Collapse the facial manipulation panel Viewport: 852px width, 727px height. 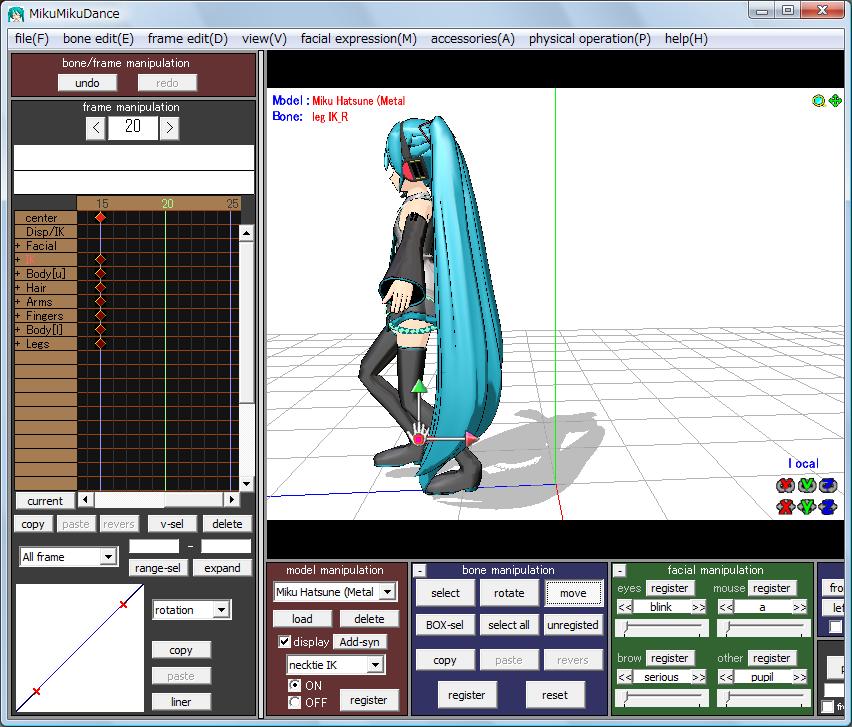(619, 571)
